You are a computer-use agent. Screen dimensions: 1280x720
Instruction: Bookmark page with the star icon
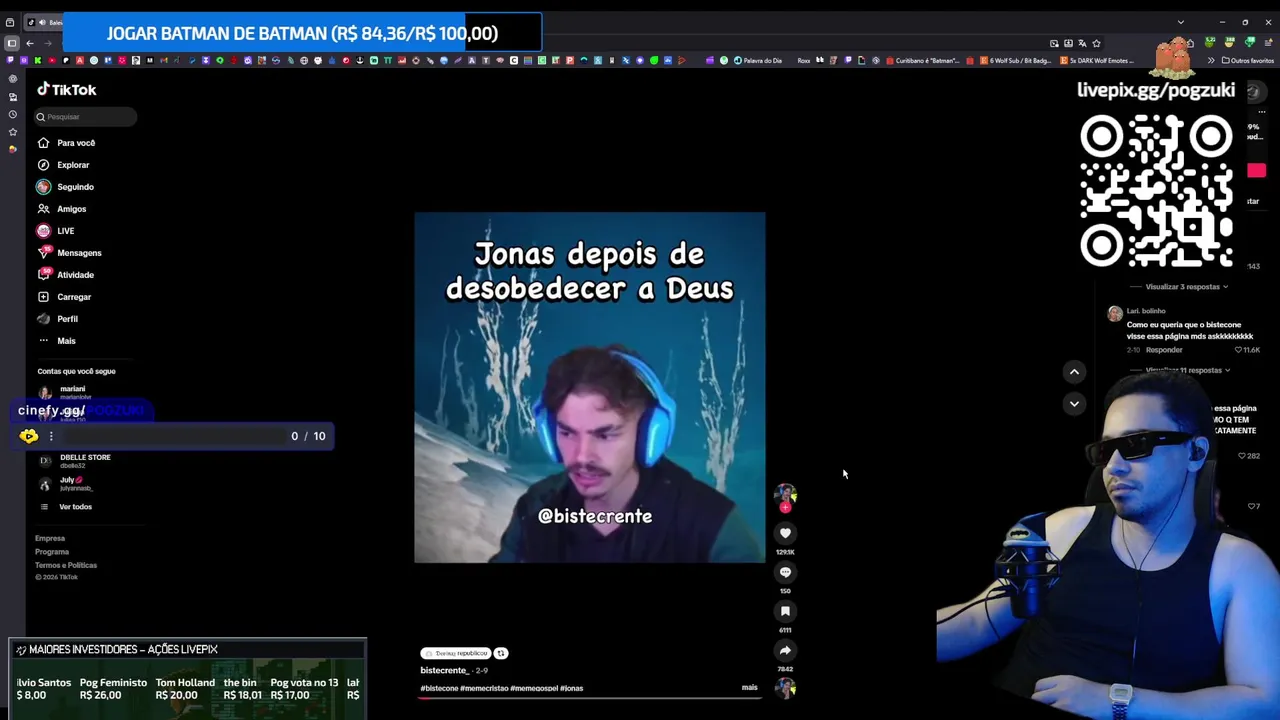[1096, 43]
